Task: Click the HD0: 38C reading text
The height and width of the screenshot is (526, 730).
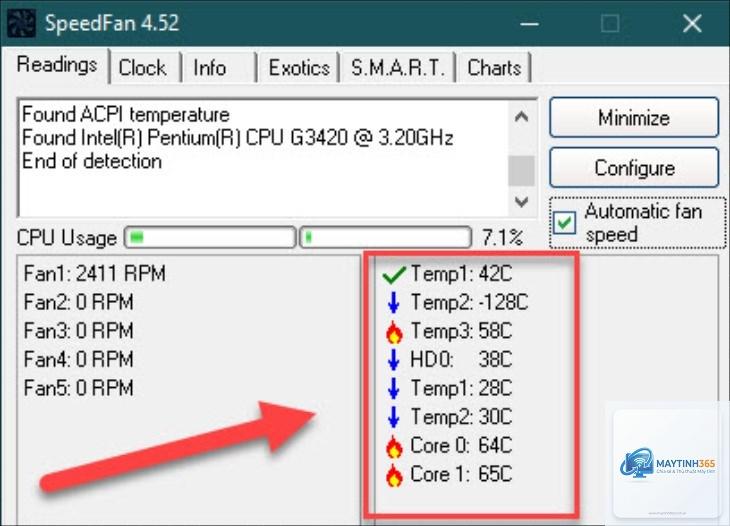Action: click(x=461, y=360)
